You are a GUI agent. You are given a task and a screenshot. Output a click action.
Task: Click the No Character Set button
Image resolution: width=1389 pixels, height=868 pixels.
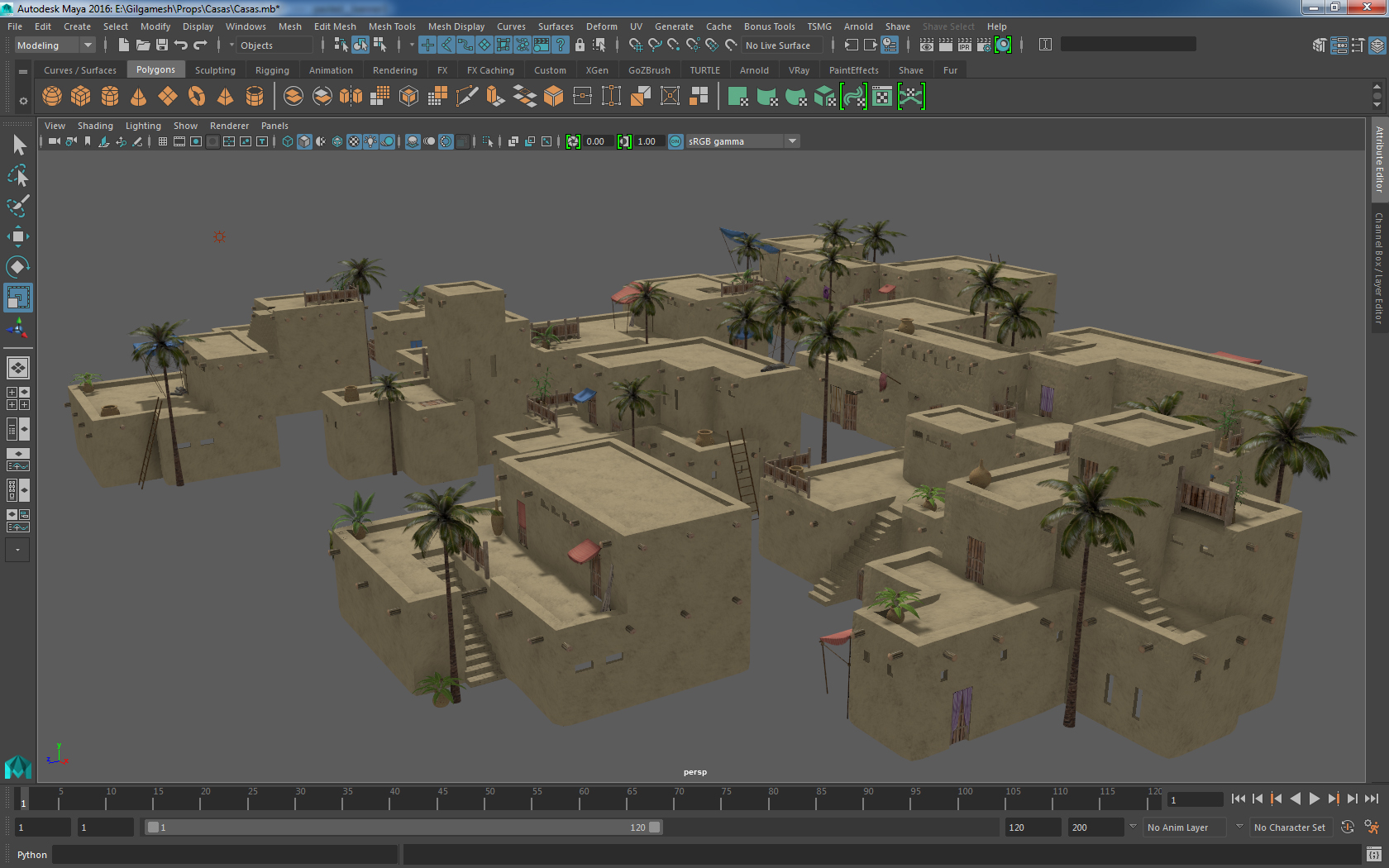coord(1289,827)
